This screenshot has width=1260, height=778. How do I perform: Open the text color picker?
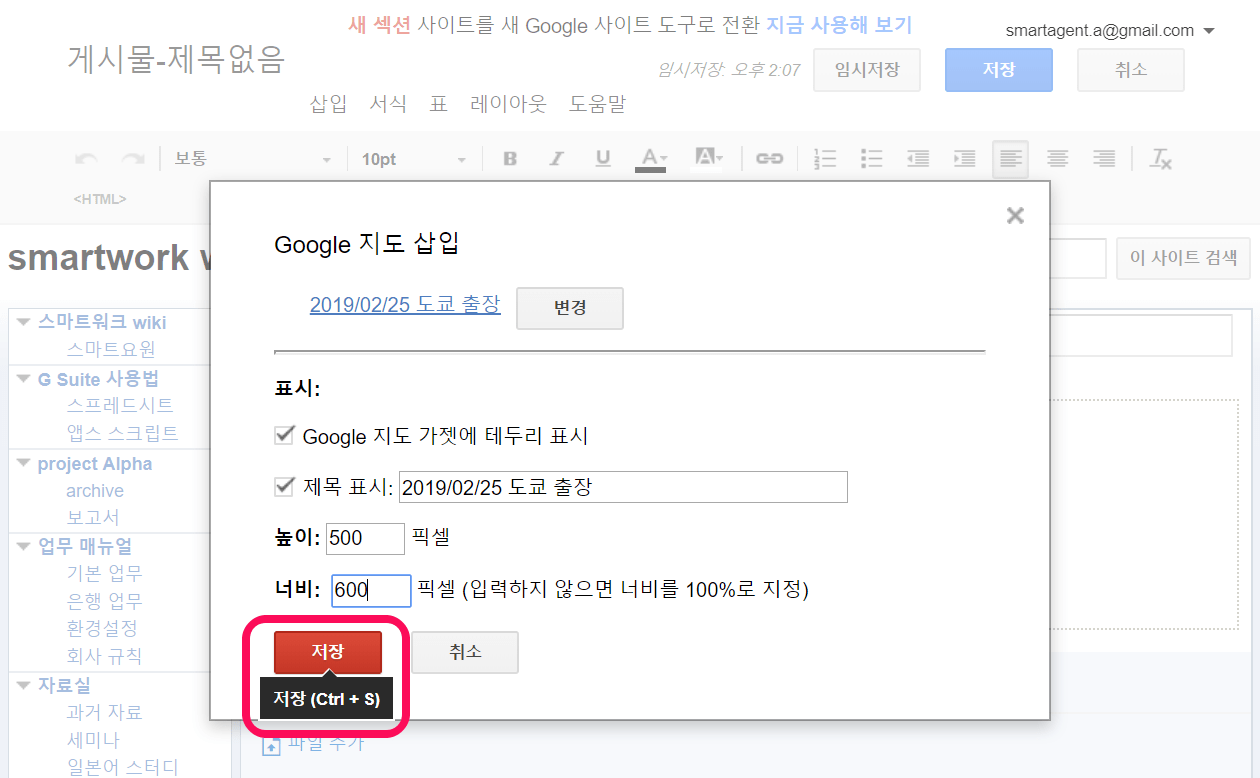pos(651,158)
